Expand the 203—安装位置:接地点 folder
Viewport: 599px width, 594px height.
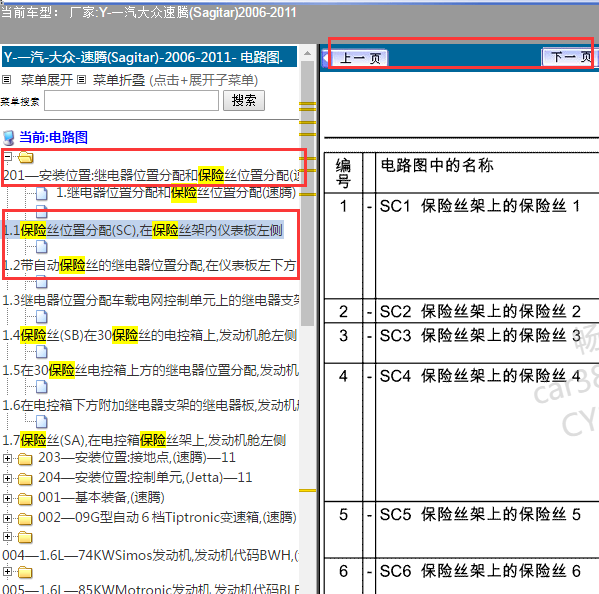(7, 458)
